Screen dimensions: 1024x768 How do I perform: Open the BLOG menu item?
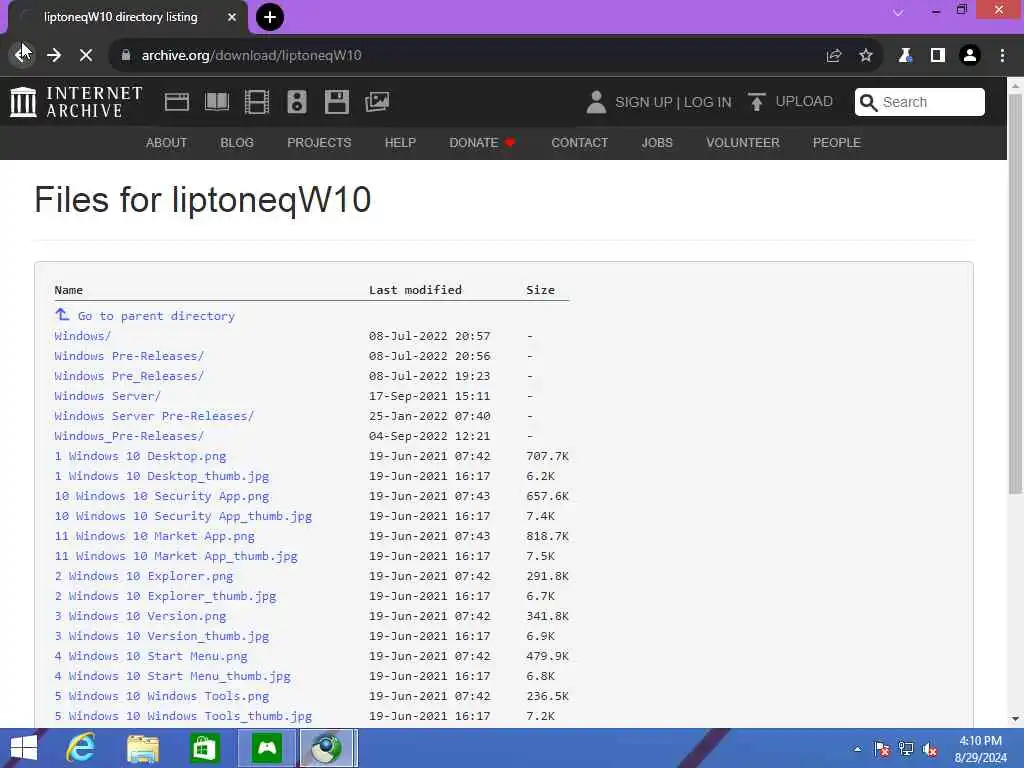pos(237,142)
